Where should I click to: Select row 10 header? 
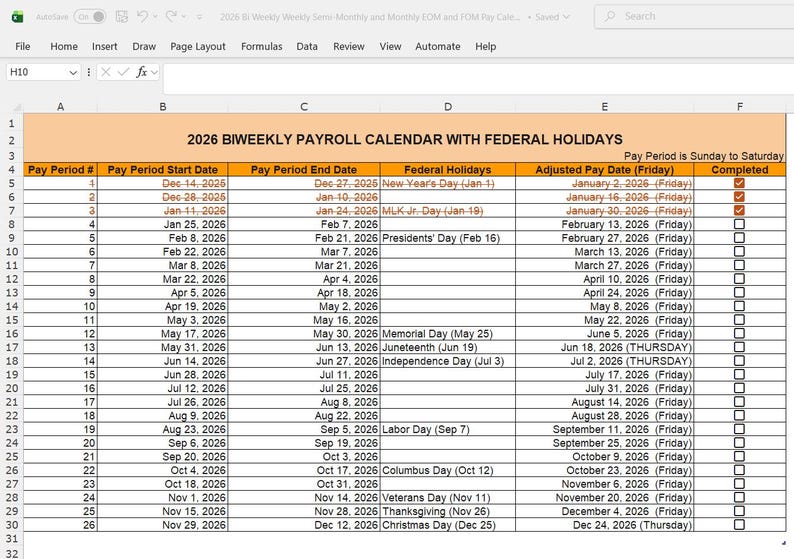tap(12, 252)
